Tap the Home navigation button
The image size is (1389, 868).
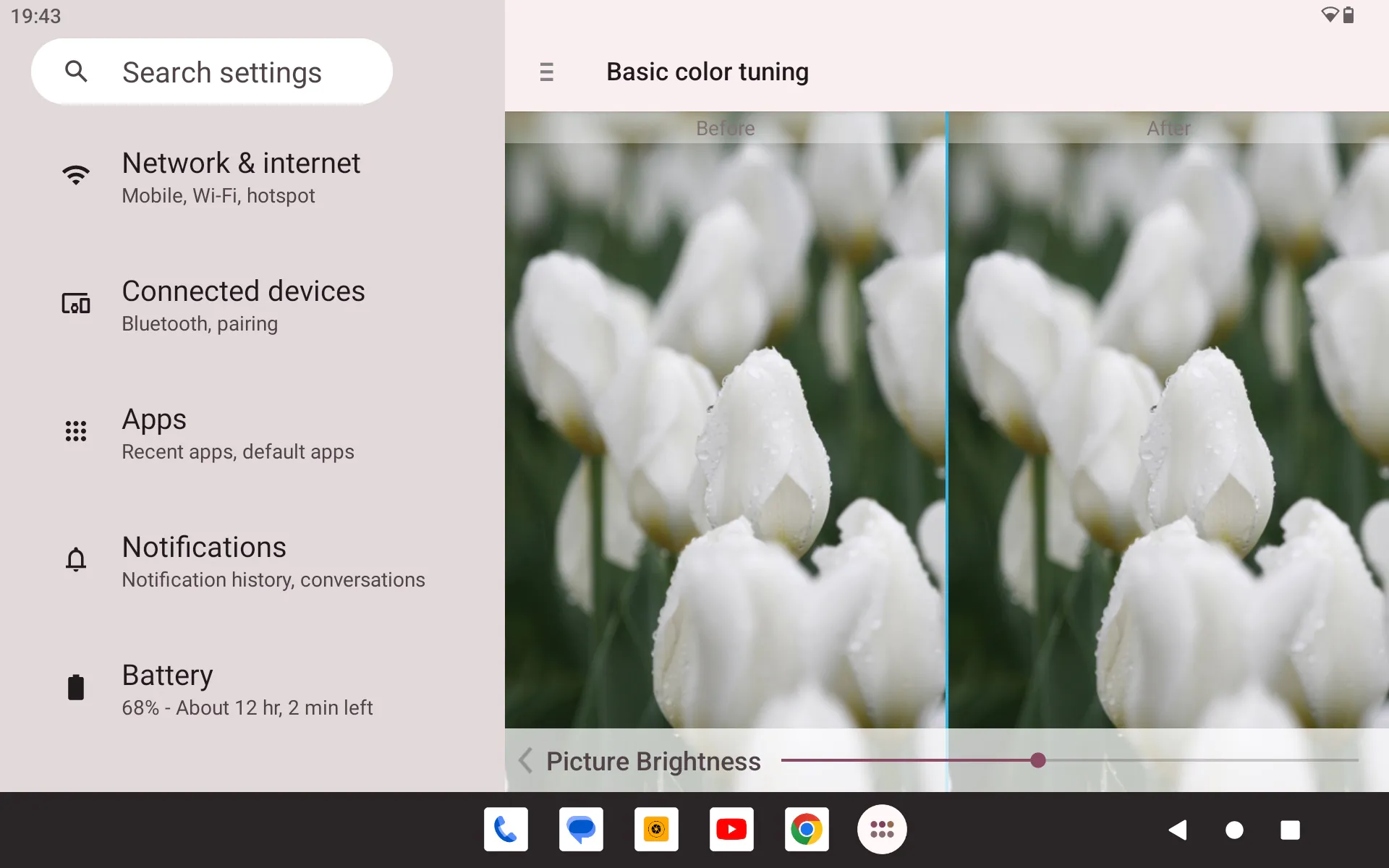click(x=1234, y=830)
